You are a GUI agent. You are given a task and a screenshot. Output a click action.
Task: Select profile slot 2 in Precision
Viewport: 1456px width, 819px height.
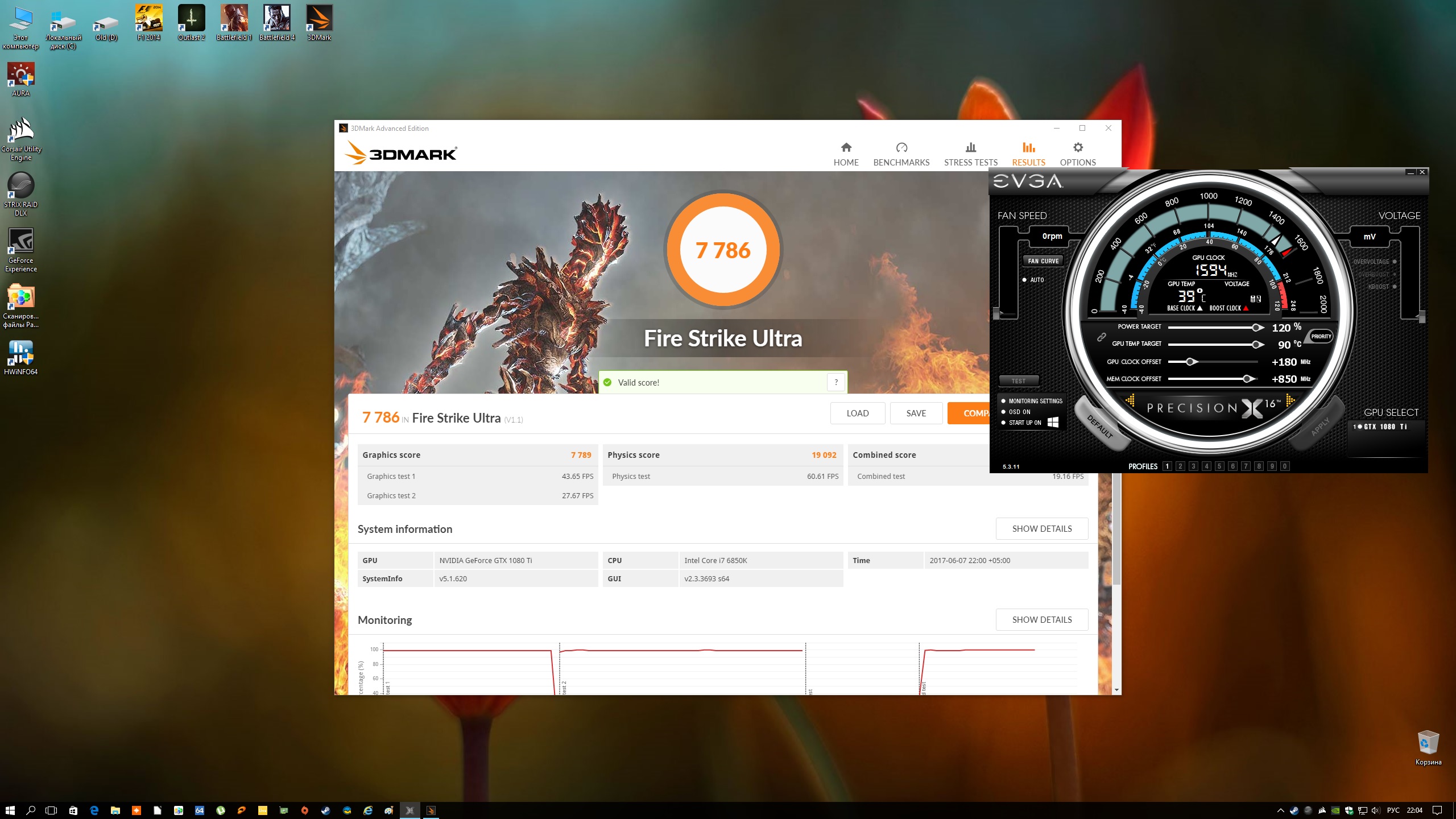pyautogui.click(x=1180, y=466)
